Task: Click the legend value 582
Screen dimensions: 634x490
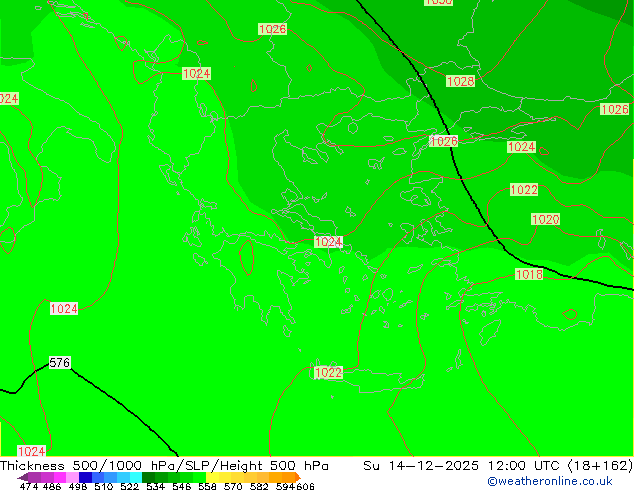Action: [x=259, y=486]
